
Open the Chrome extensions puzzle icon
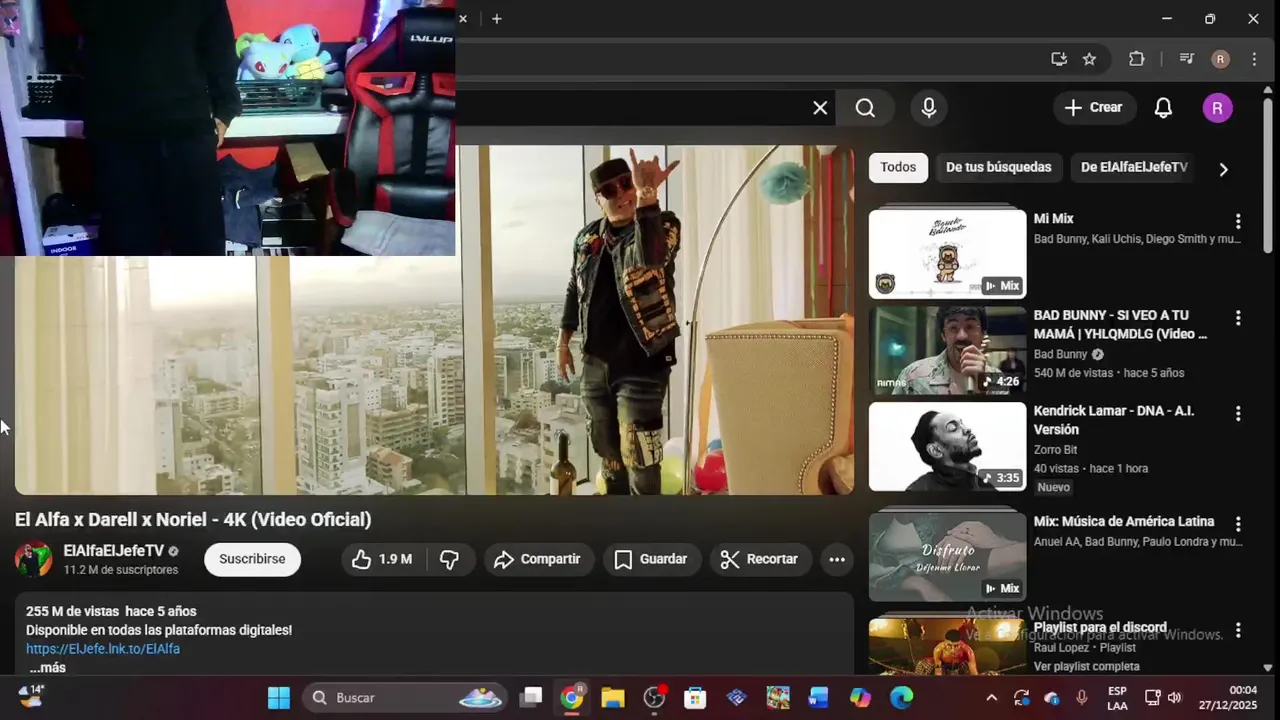[x=1136, y=59]
